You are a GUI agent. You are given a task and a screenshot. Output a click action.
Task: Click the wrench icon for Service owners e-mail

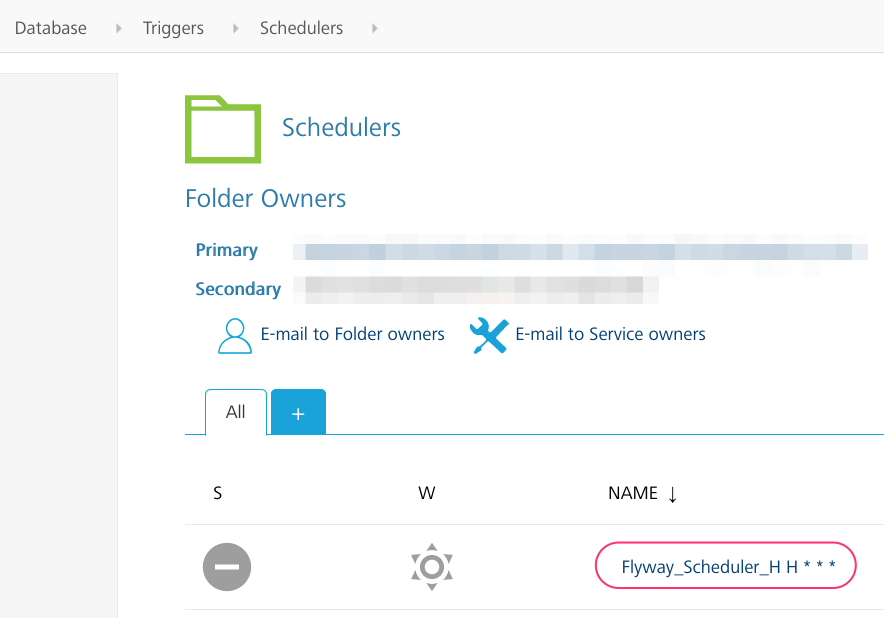pos(489,336)
